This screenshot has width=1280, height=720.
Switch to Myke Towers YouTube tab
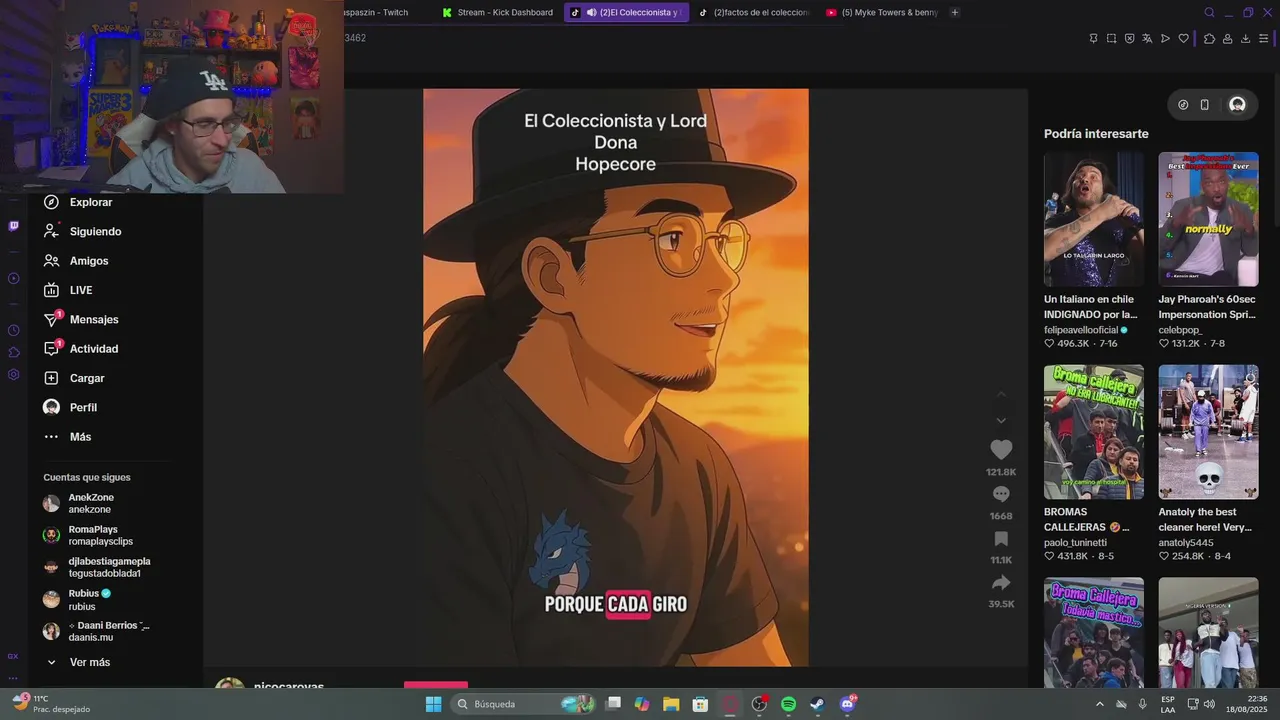coord(881,12)
